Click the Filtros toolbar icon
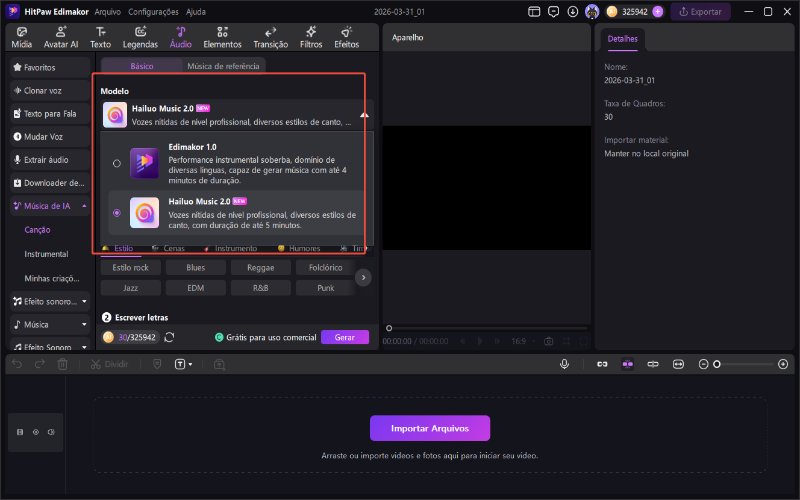This screenshot has width=800, height=500. [311, 38]
